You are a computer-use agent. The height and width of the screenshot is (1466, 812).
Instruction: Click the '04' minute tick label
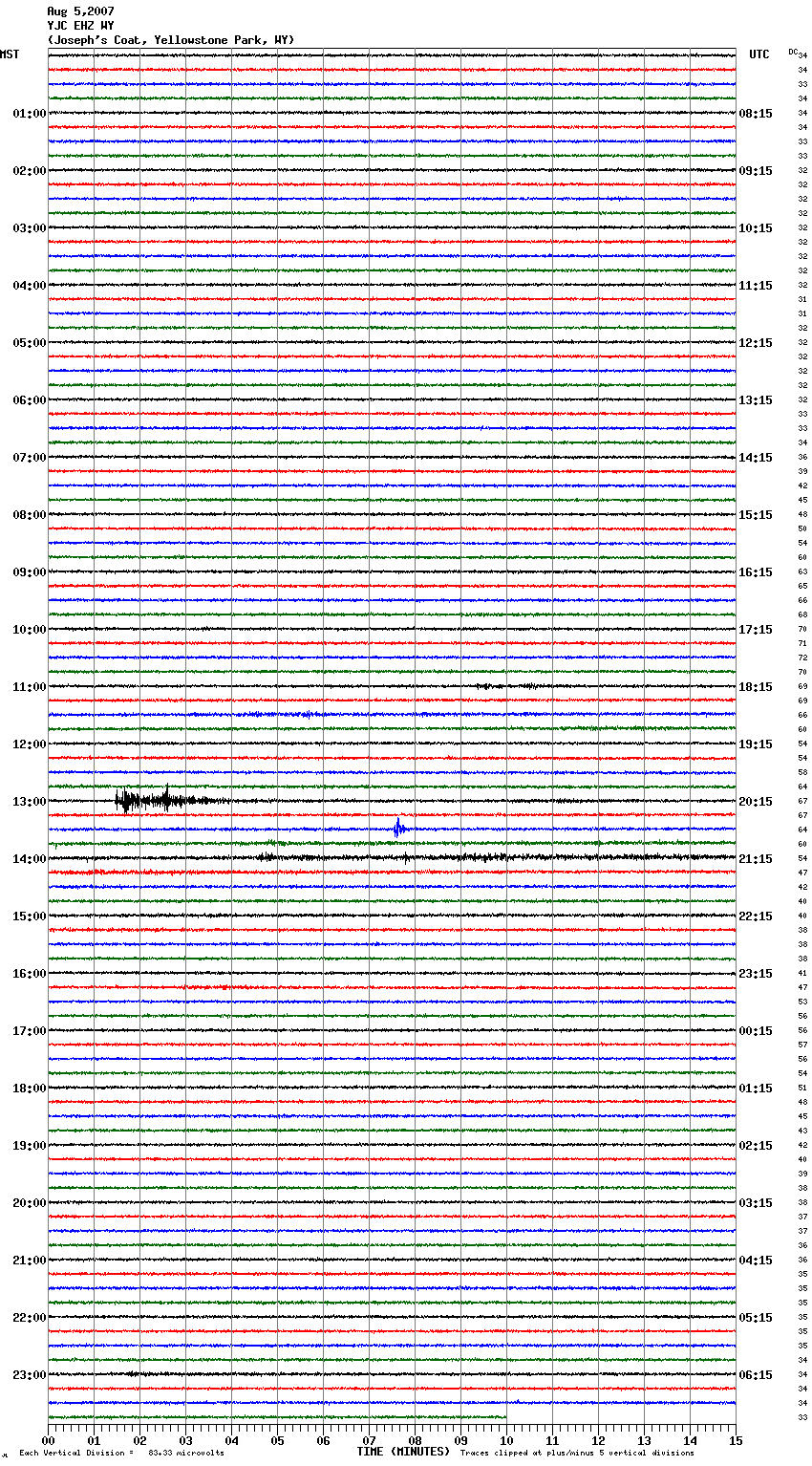click(x=231, y=1440)
